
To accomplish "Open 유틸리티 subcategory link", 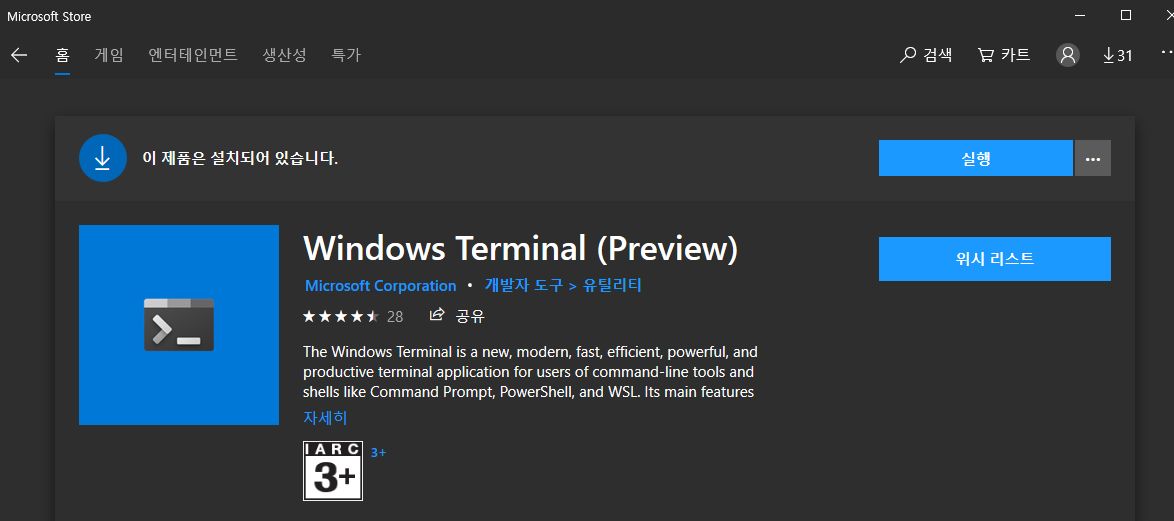I will pos(612,286).
